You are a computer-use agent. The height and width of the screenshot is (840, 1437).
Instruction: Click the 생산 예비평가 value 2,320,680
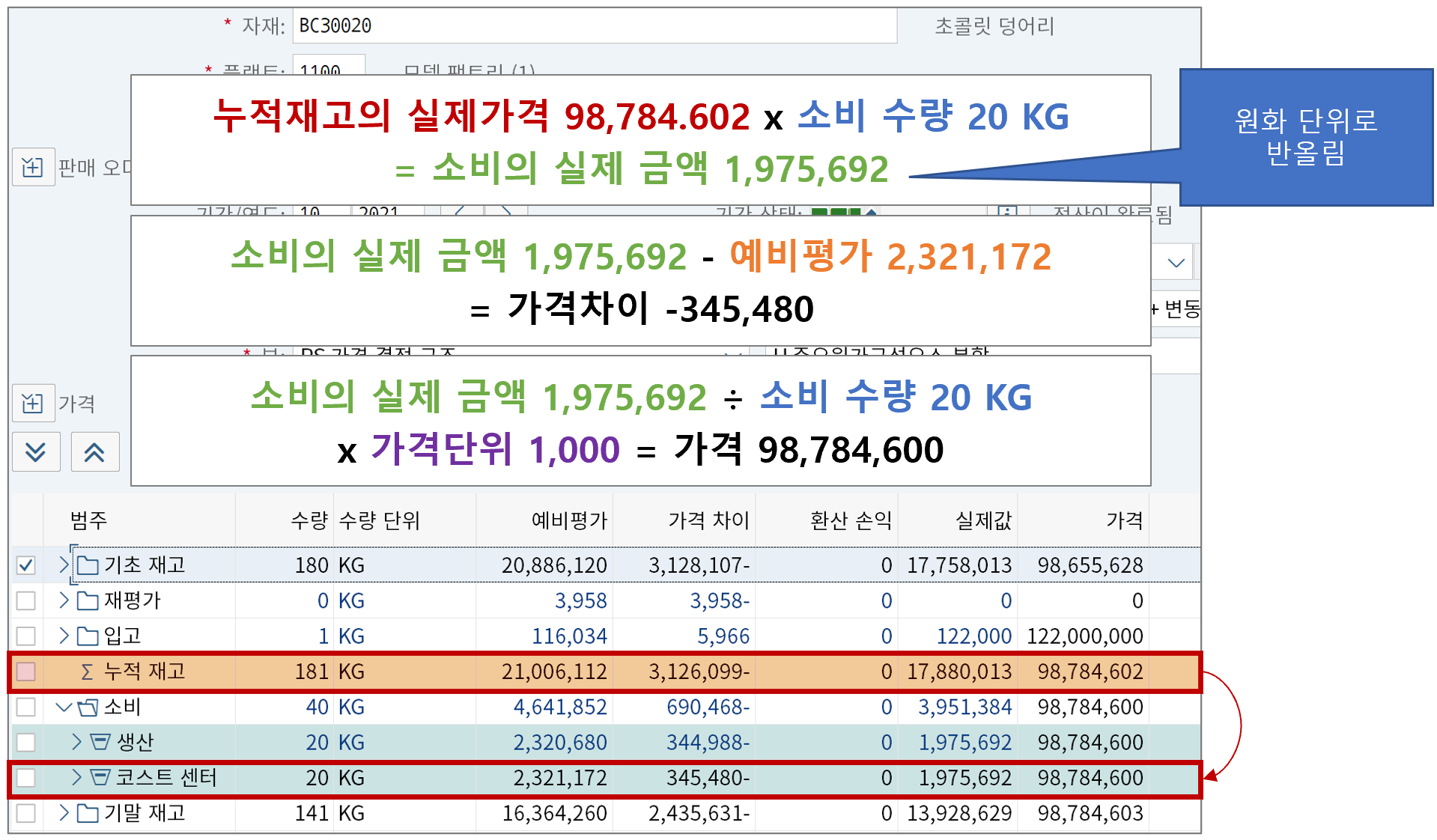click(x=560, y=742)
